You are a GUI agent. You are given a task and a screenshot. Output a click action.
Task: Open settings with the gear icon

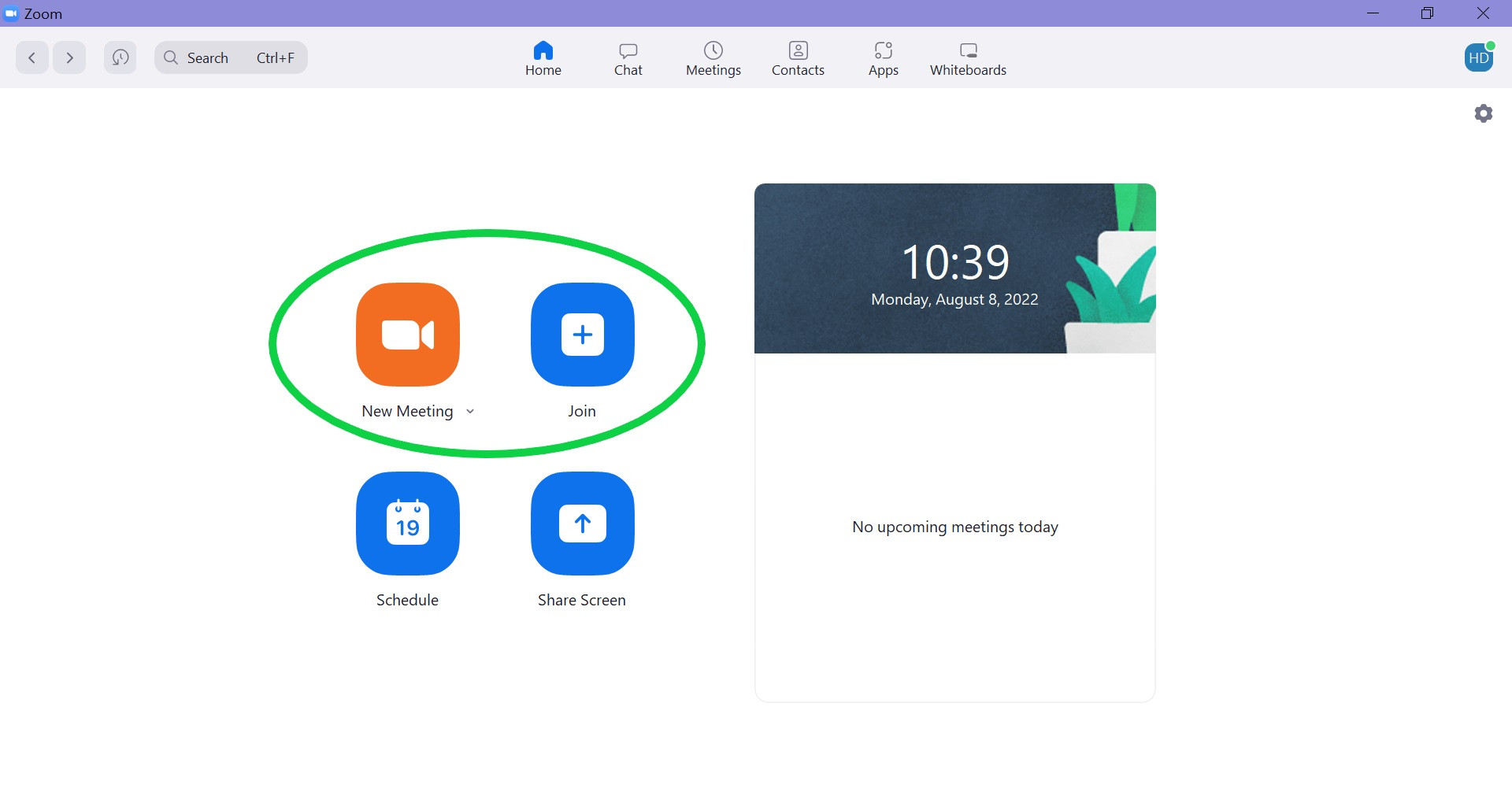click(x=1484, y=113)
